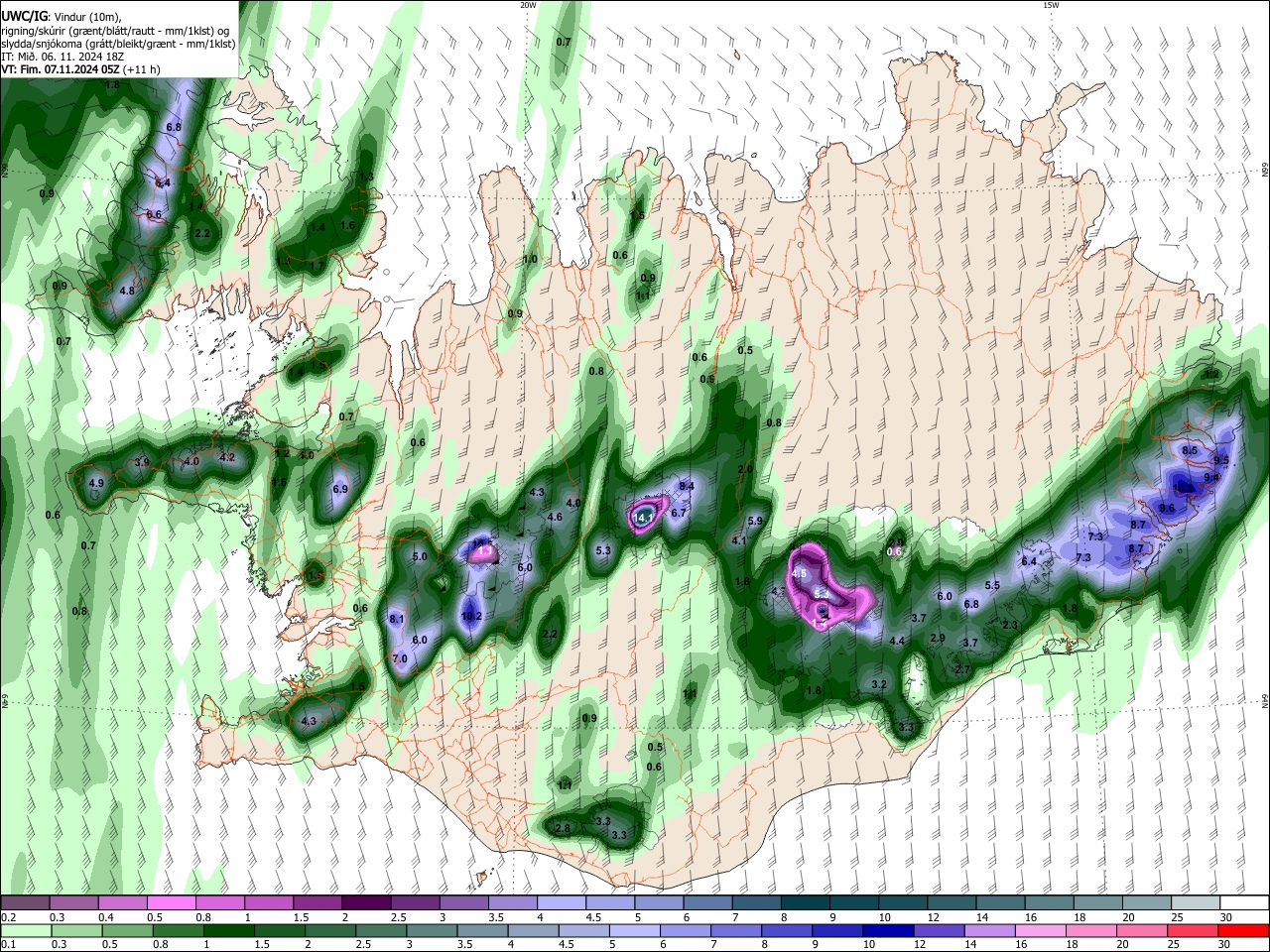Click the darkest purple swatch between 2 and 2.5, snow scale
1270x952 pixels.
[365, 902]
